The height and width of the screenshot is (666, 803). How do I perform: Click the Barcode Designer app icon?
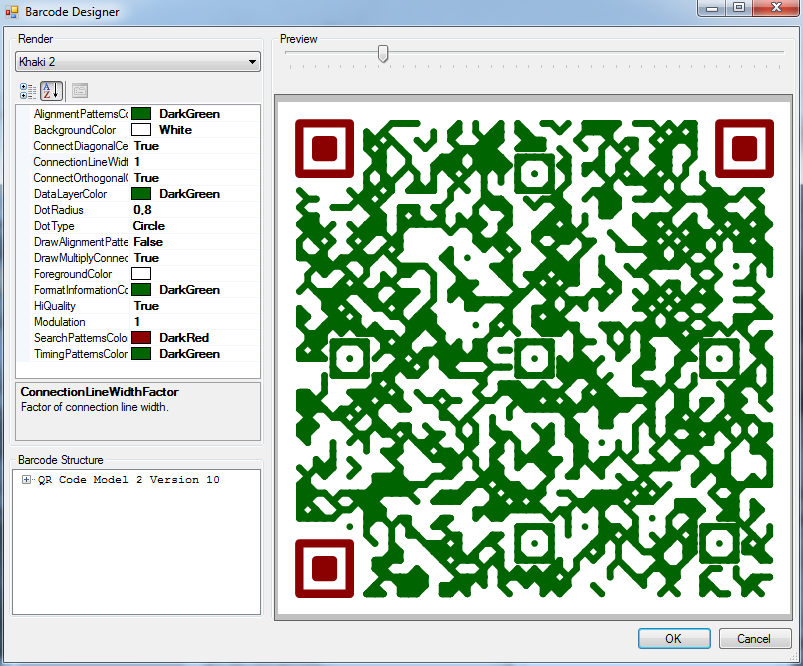click(12, 12)
